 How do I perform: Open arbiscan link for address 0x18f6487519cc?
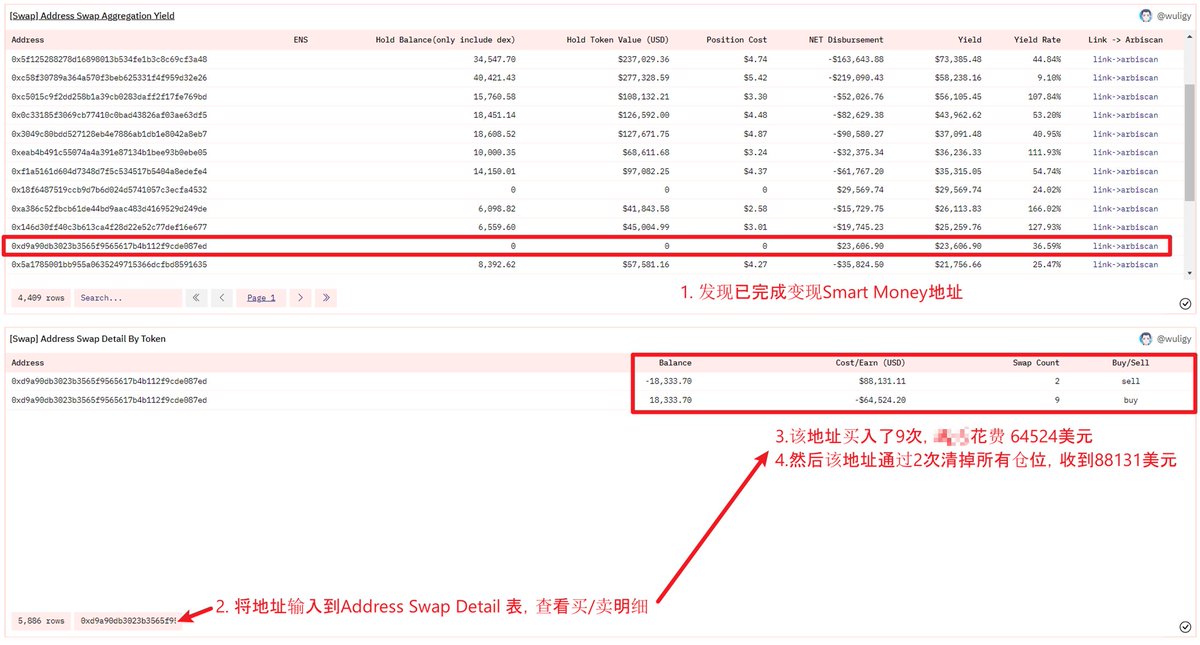click(1125, 190)
